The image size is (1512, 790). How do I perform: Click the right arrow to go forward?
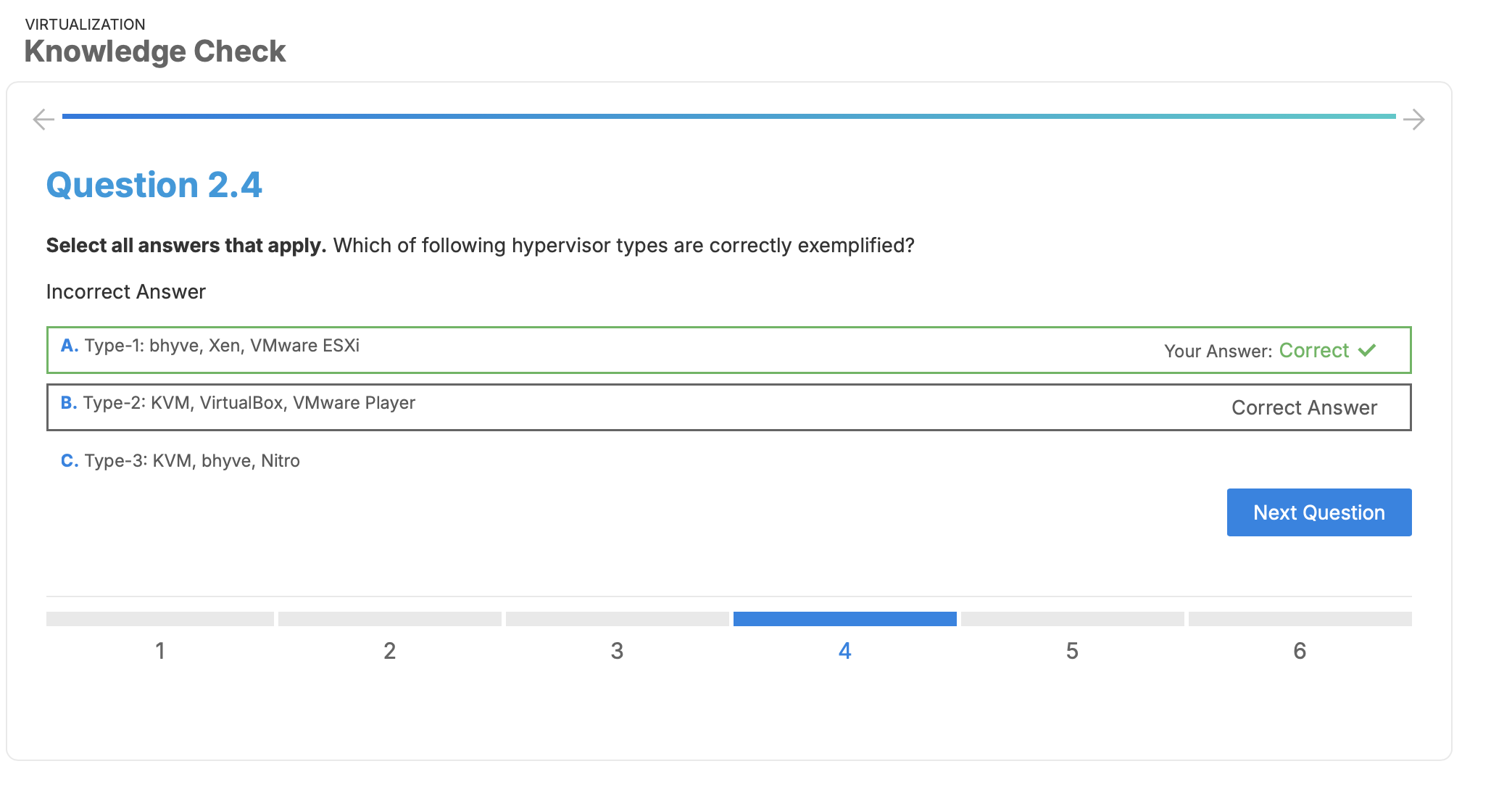1413,119
